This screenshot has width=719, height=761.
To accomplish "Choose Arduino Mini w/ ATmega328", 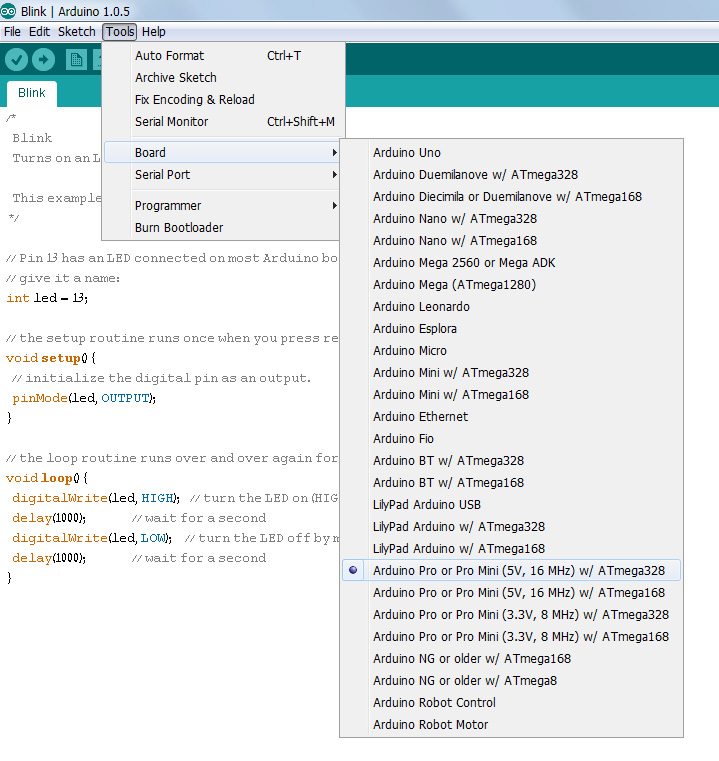I will pos(511,373).
